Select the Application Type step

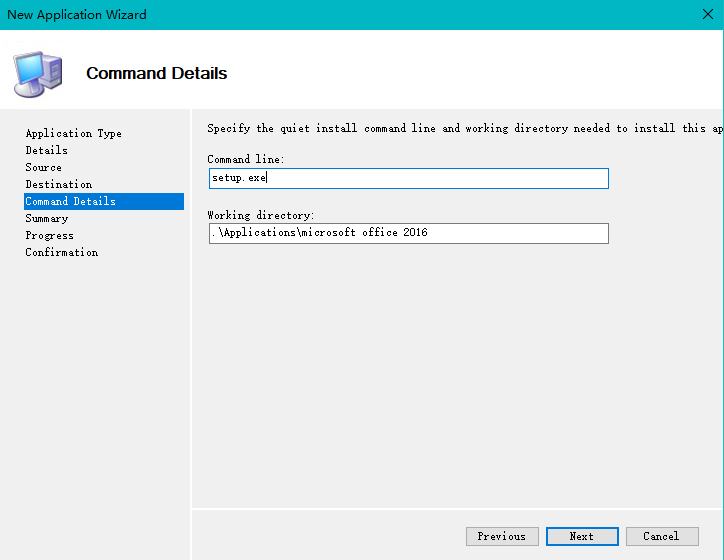tap(73, 133)
